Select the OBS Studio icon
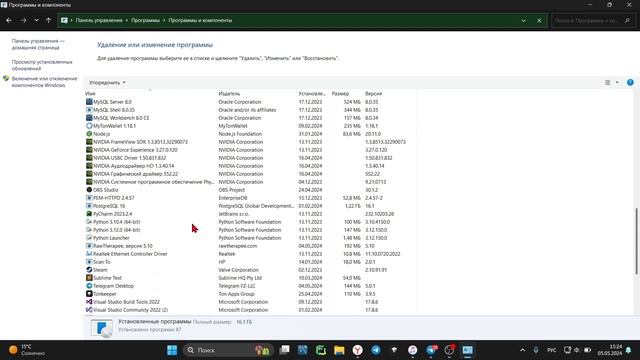This screenshot has height=360, width=640. 89,190
